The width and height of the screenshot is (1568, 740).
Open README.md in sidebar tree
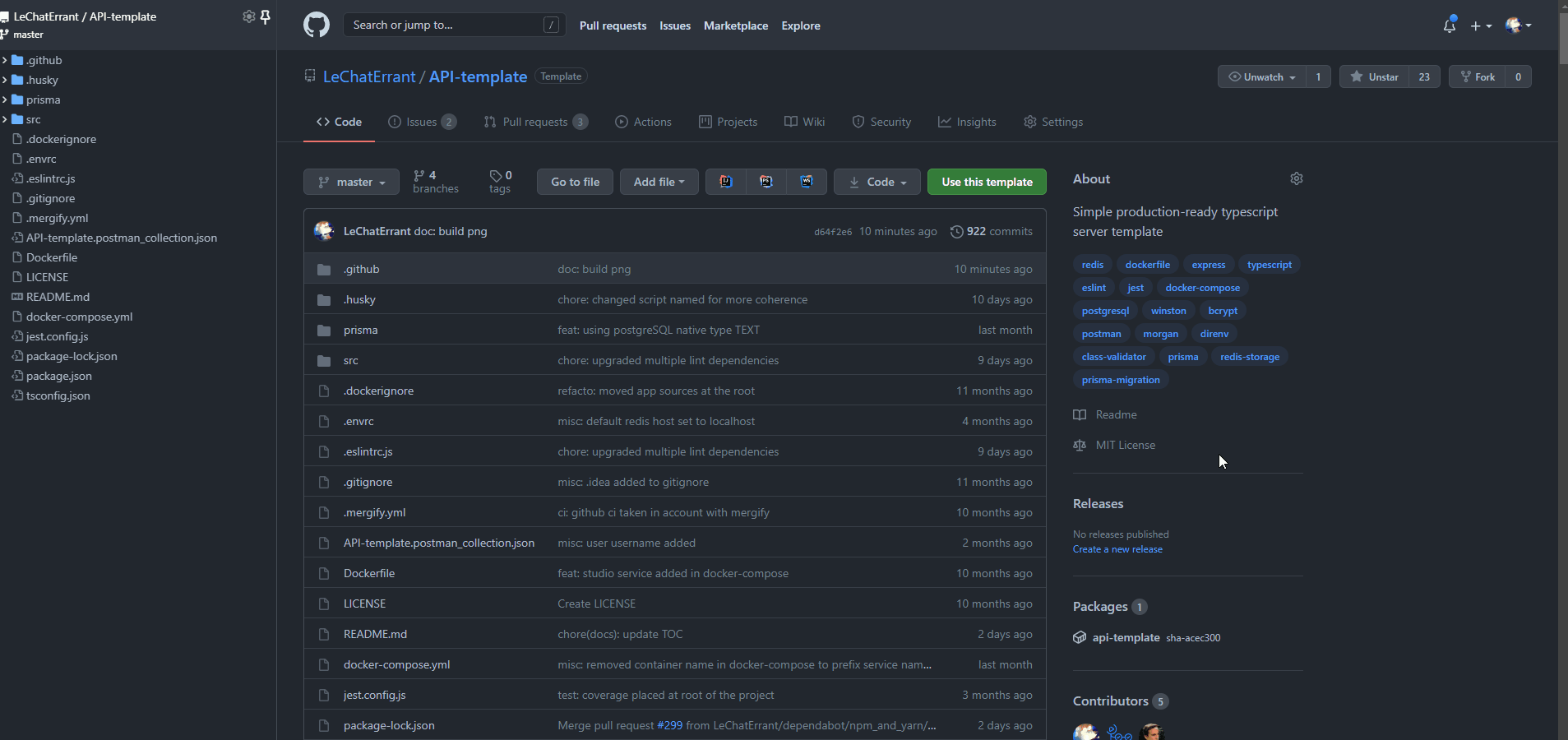[x=58, y=297]
